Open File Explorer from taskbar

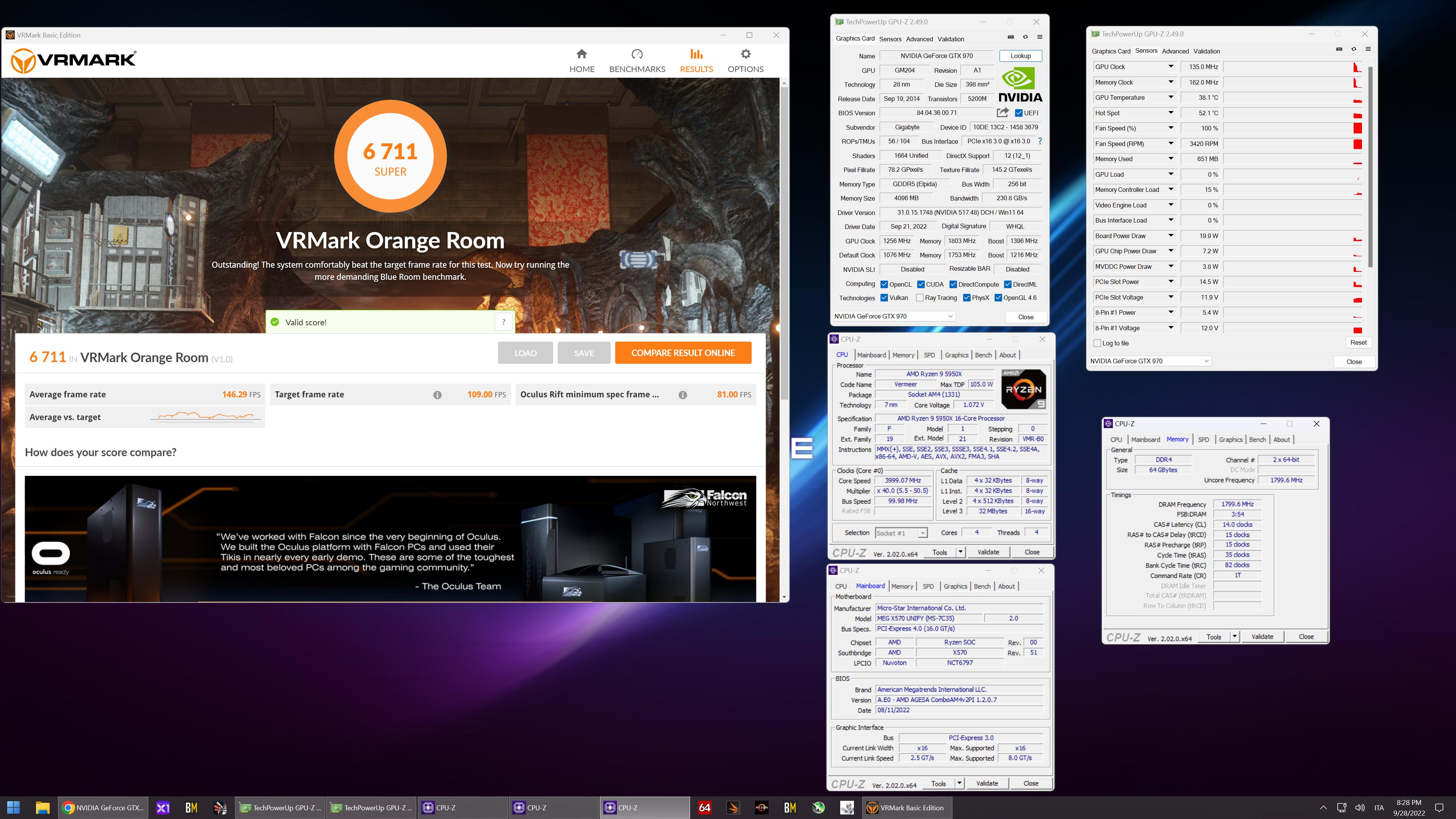point(42,808)
